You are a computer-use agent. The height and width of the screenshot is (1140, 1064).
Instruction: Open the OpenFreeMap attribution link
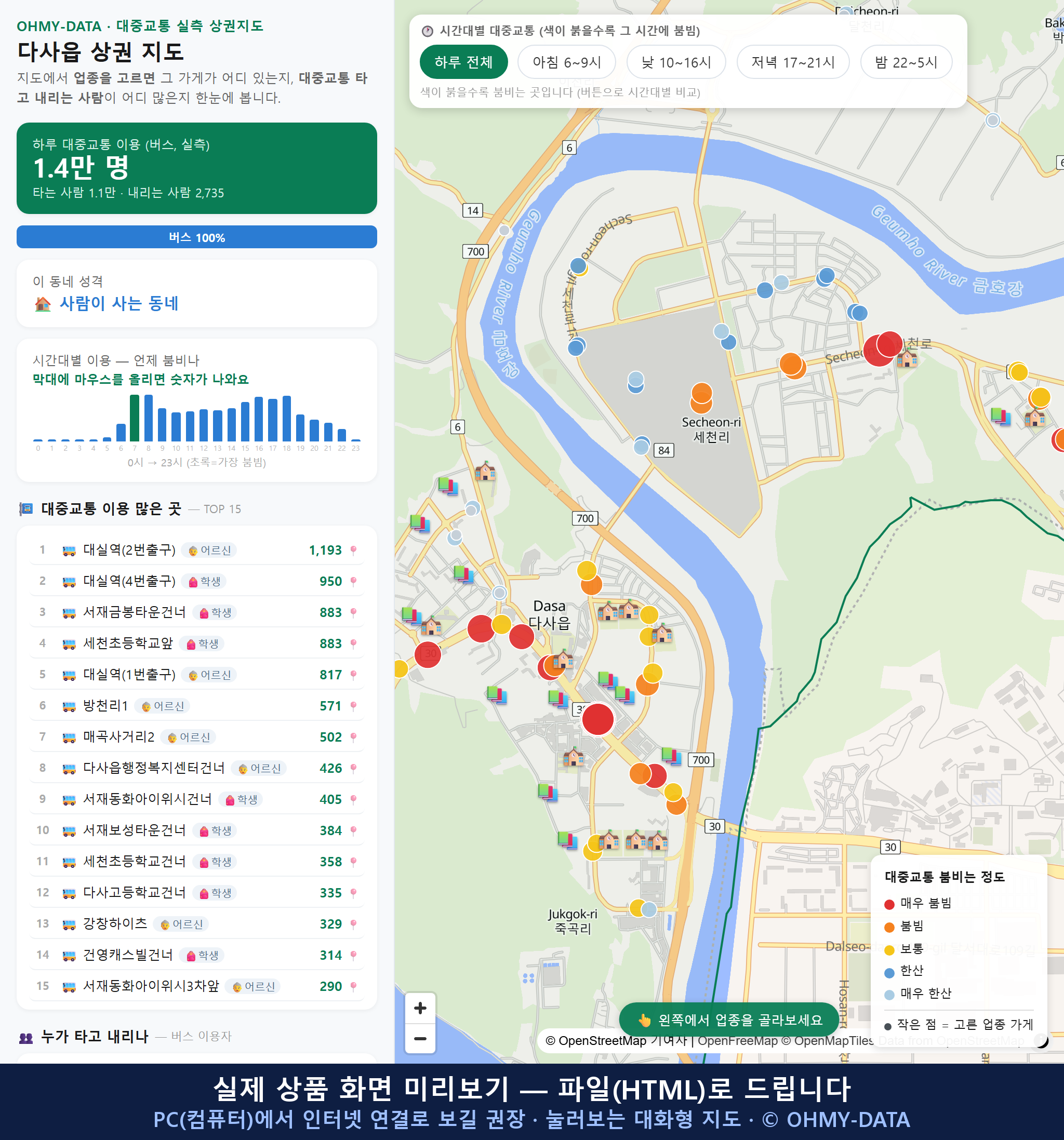click(x=737, y=1040)
